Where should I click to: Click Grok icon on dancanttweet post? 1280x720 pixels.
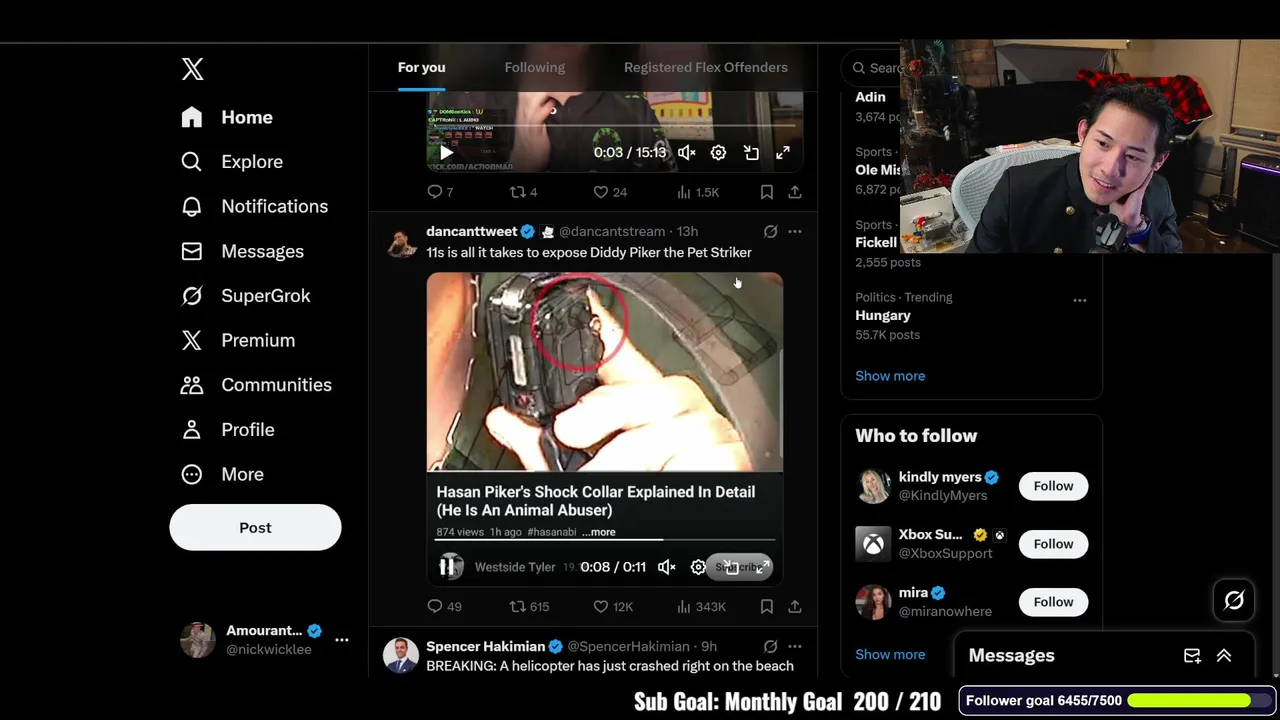pos(770,231)
